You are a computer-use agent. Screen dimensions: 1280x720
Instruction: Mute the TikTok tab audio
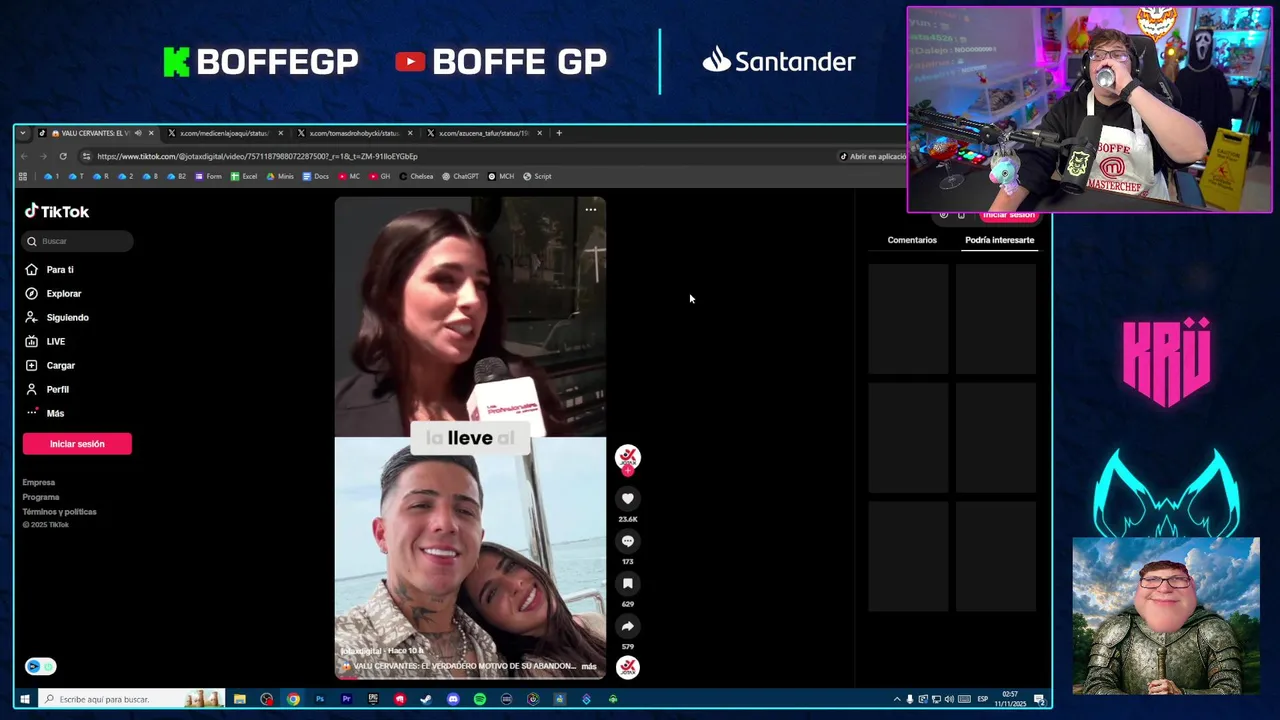point(138,133)
